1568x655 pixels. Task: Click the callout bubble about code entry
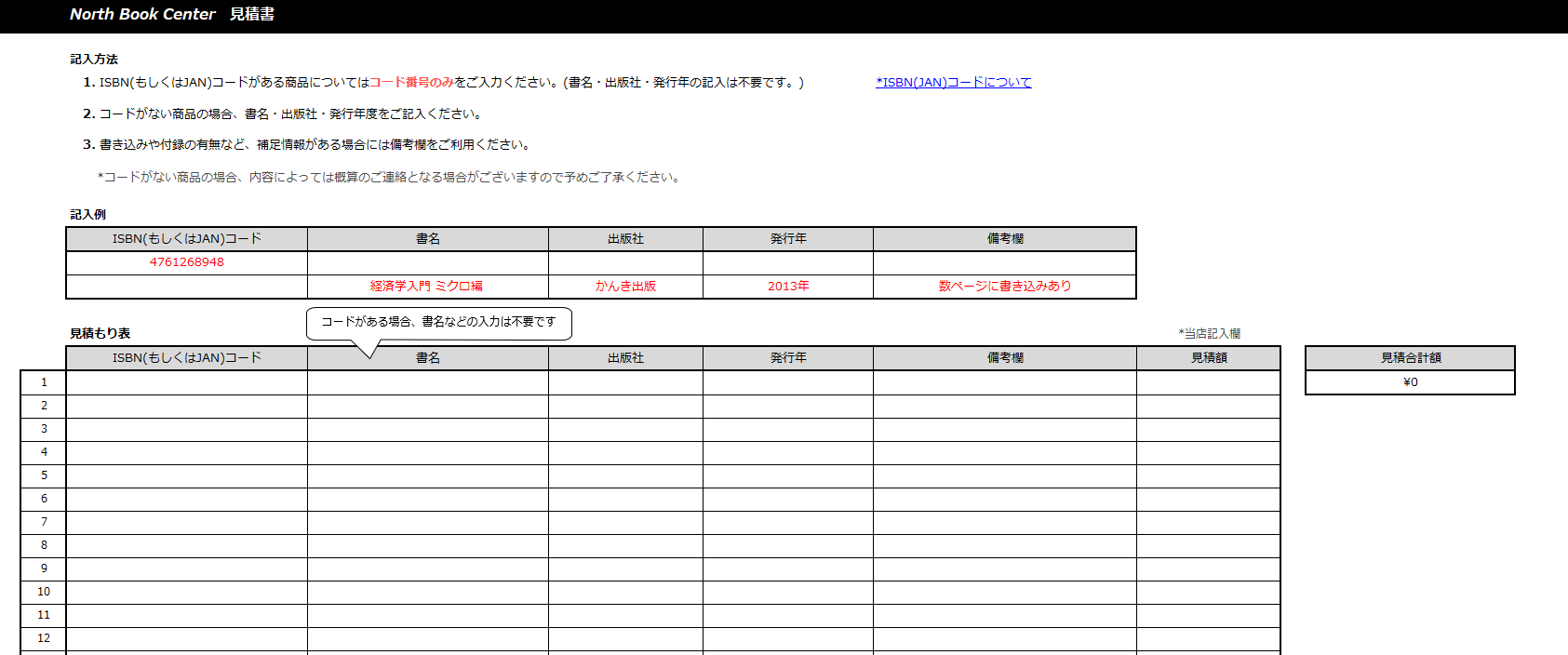pos(438,322)
